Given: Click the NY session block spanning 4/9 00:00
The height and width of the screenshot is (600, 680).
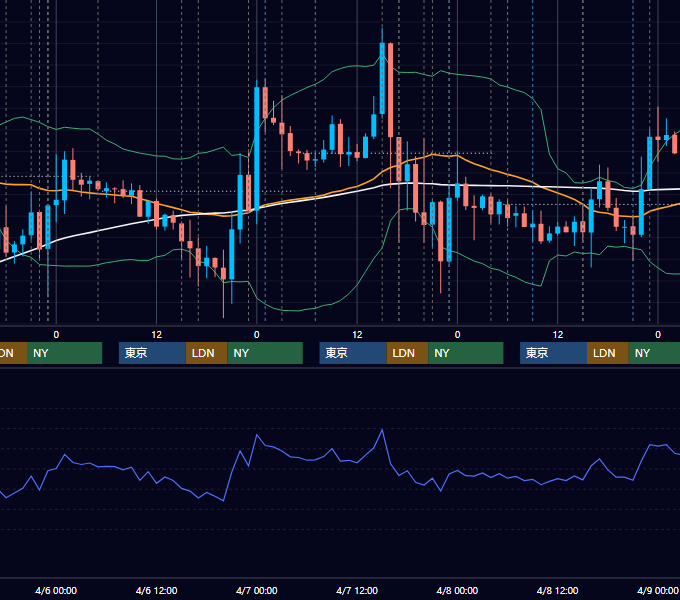Looking at the screenshot, I should pyautogui.click(x=654, y=353).
